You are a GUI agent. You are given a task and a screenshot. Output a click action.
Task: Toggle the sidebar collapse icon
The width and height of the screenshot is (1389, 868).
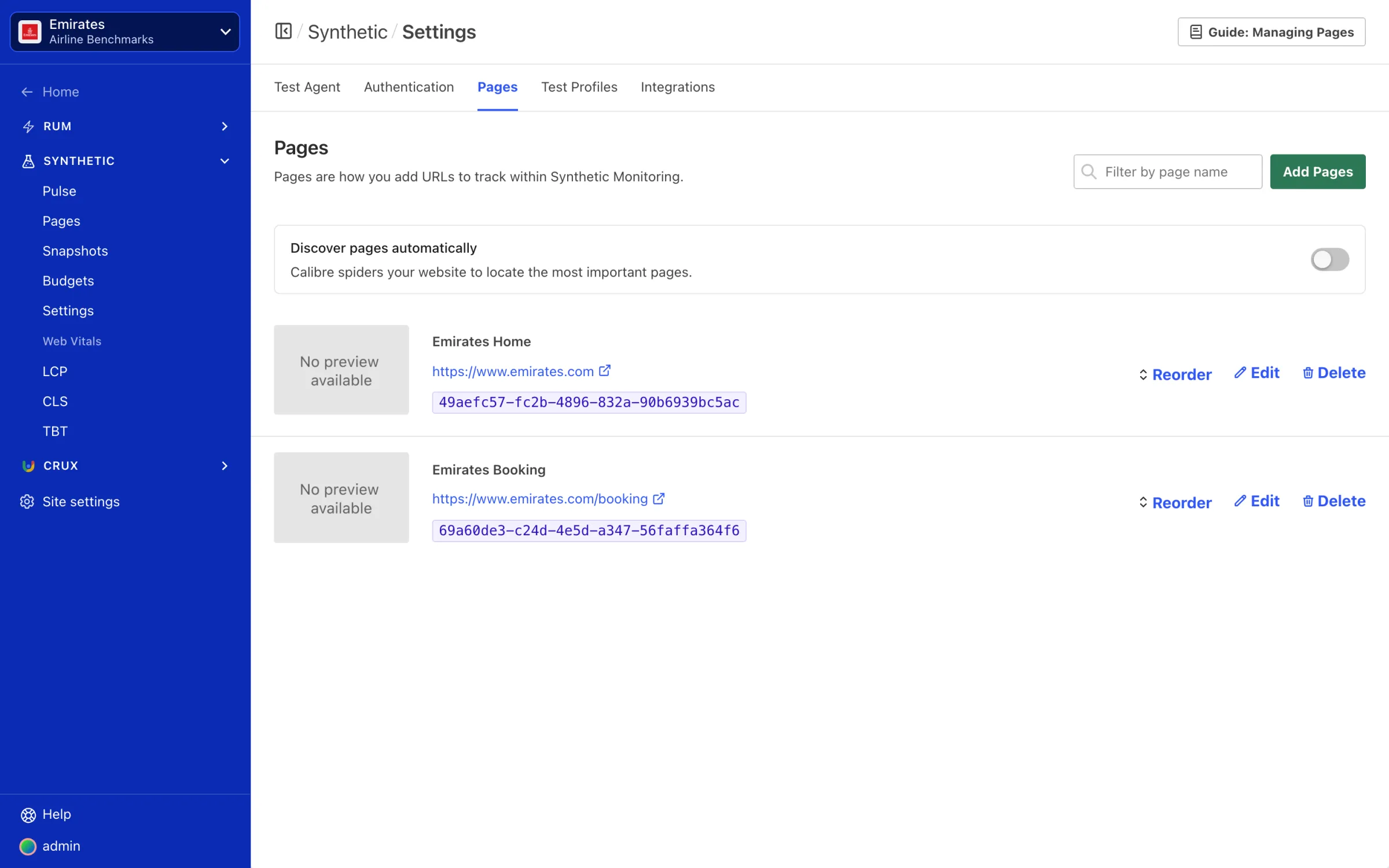coord(283,31)
